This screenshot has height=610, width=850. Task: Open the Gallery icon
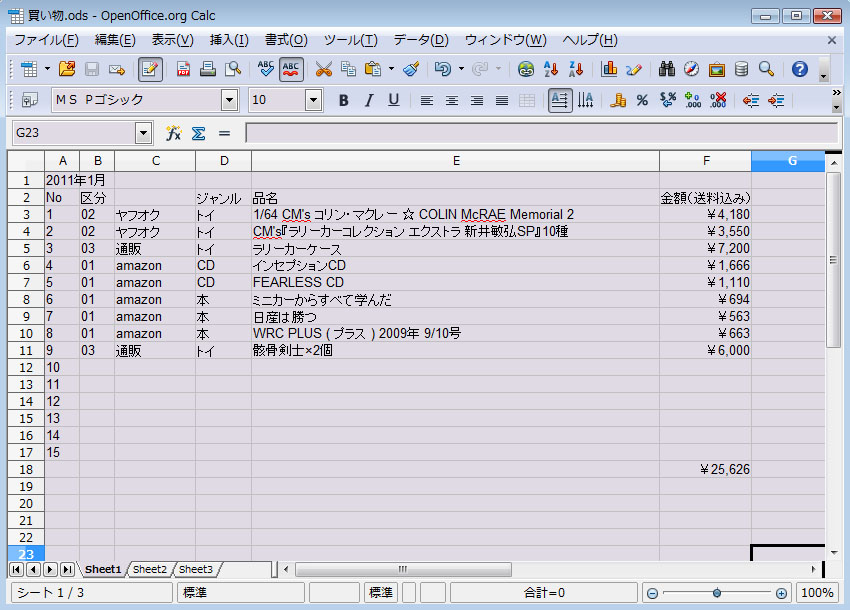click(x=717, y=69)
